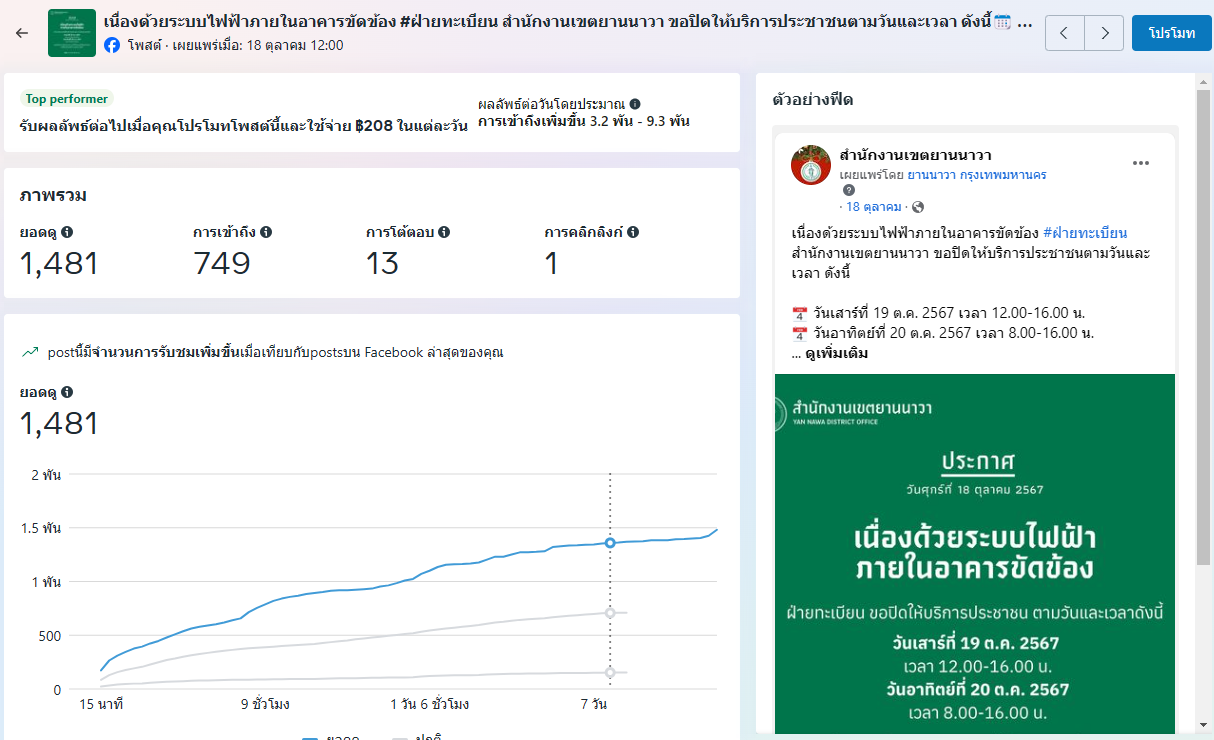The image size is (1214, 740).
Task: Click info icon beside การโต้ตอบ
Action: pos(444,232)
